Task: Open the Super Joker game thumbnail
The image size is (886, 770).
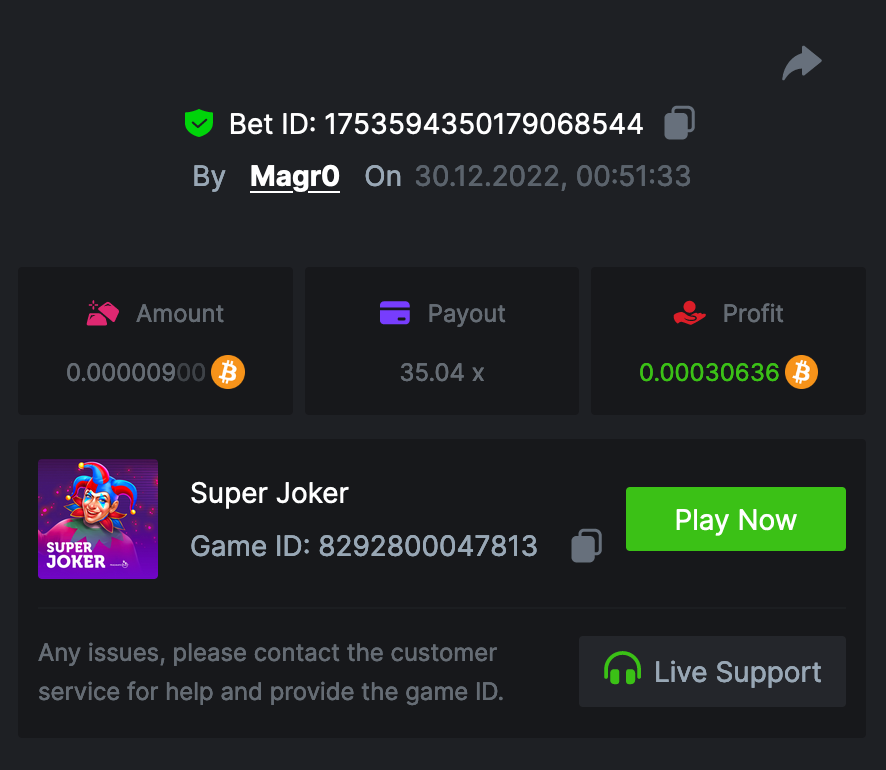Action: pyautogui.click(x=98, y=519)
